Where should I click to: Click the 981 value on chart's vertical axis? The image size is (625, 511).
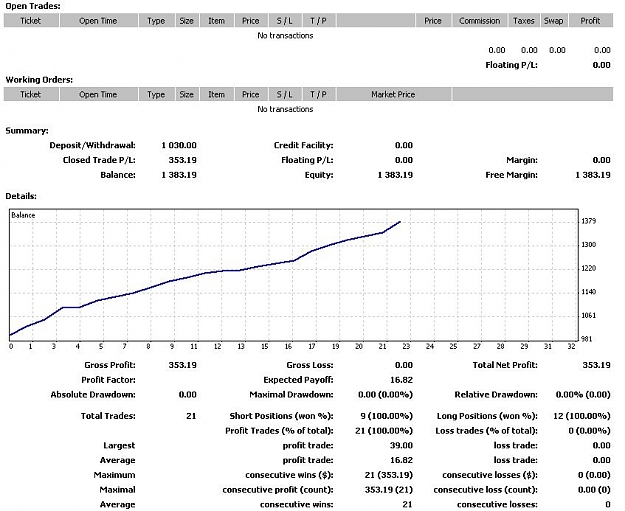coord(587,339)
